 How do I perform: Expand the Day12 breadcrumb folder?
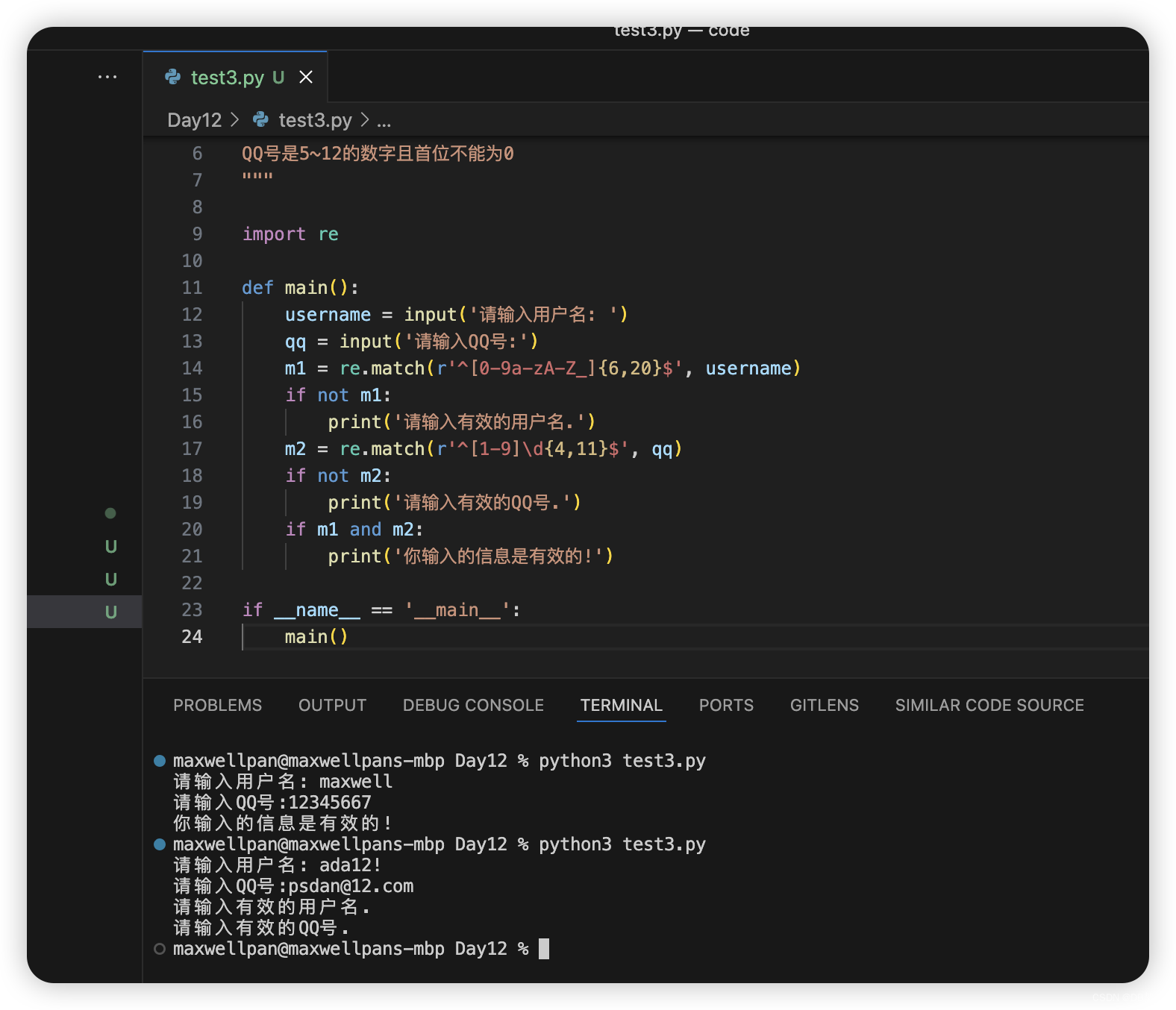click(x=195, y=120)
